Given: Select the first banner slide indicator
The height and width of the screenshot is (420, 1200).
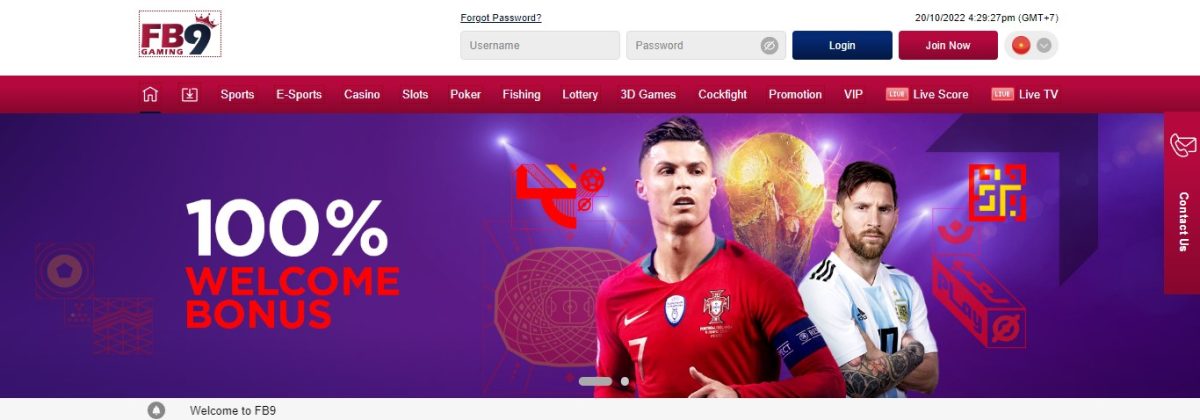Looking at the screenshot, I should 596,381.
